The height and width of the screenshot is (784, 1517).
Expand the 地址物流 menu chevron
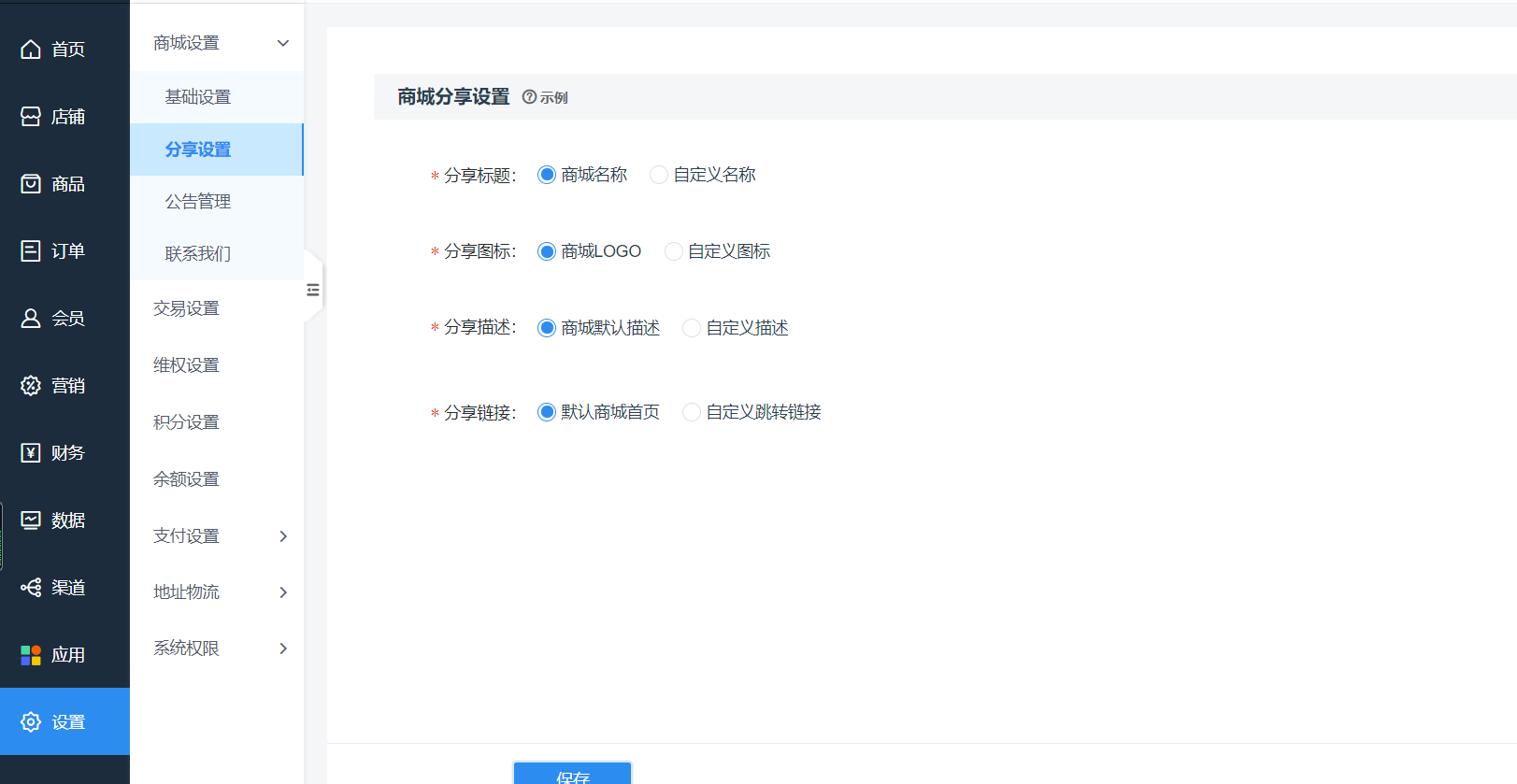tap(283, 592)
